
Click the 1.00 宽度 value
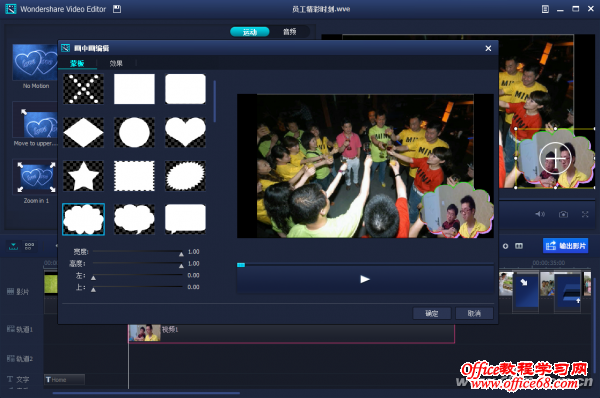(x=194, y=251)
